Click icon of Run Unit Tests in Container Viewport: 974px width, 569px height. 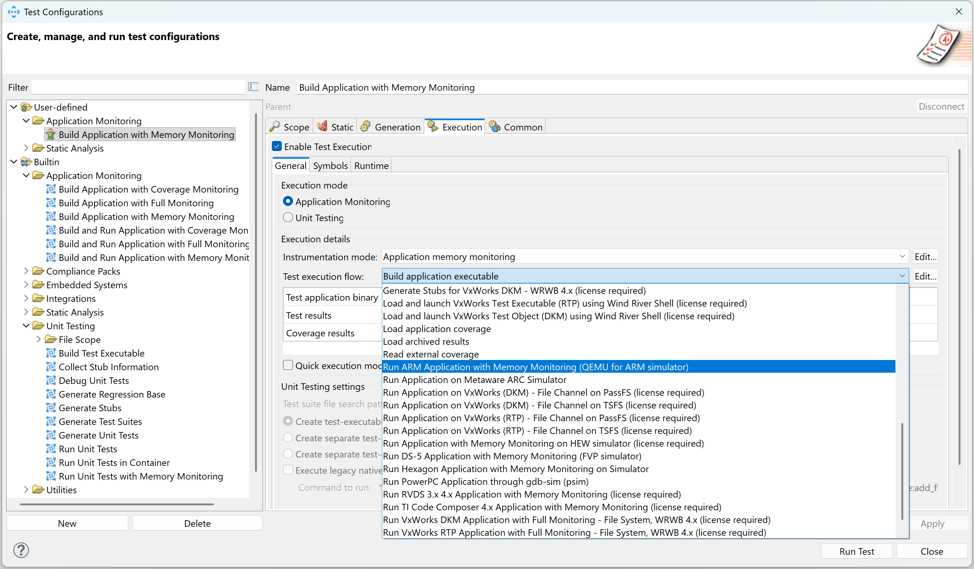pyautogui.click(x=51, y=463)
